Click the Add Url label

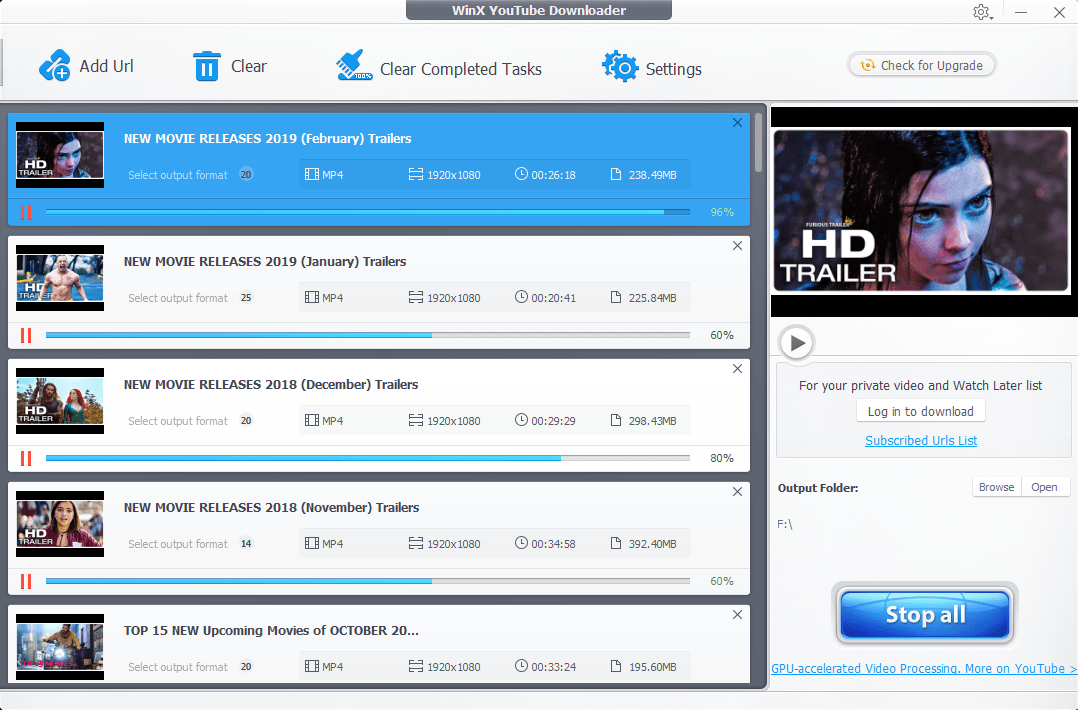tap(107, 66)
